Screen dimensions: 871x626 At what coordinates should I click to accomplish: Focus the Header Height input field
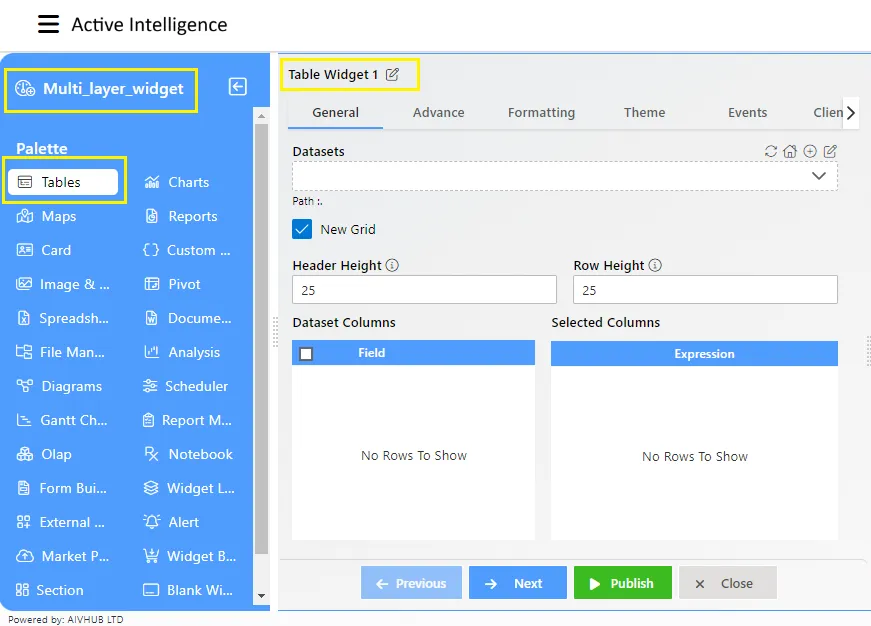(x=424, y=289)
